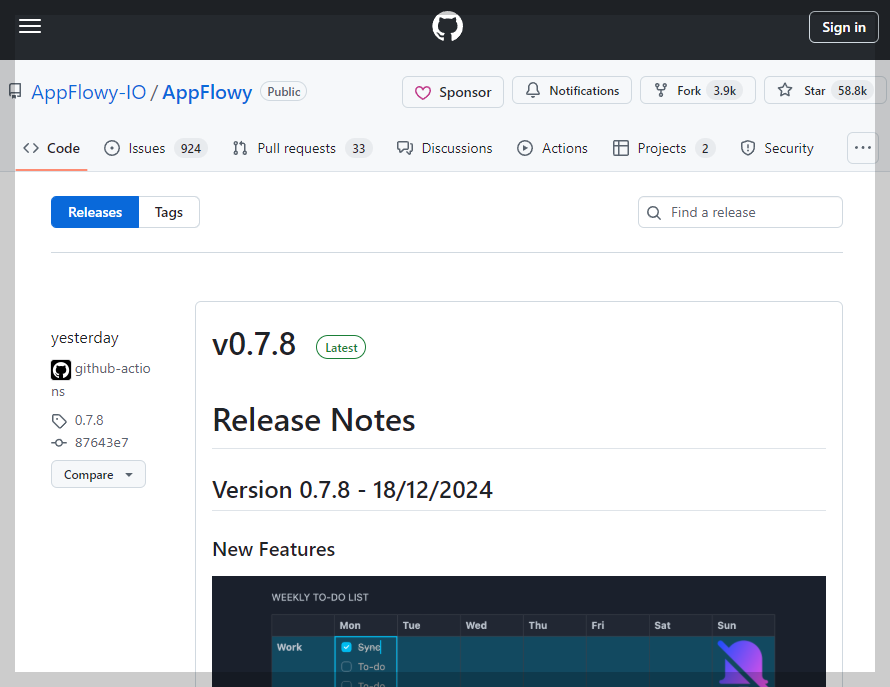Click the star count 58.8k
Screen dimensions: 890x687
[x=852, y=91]
